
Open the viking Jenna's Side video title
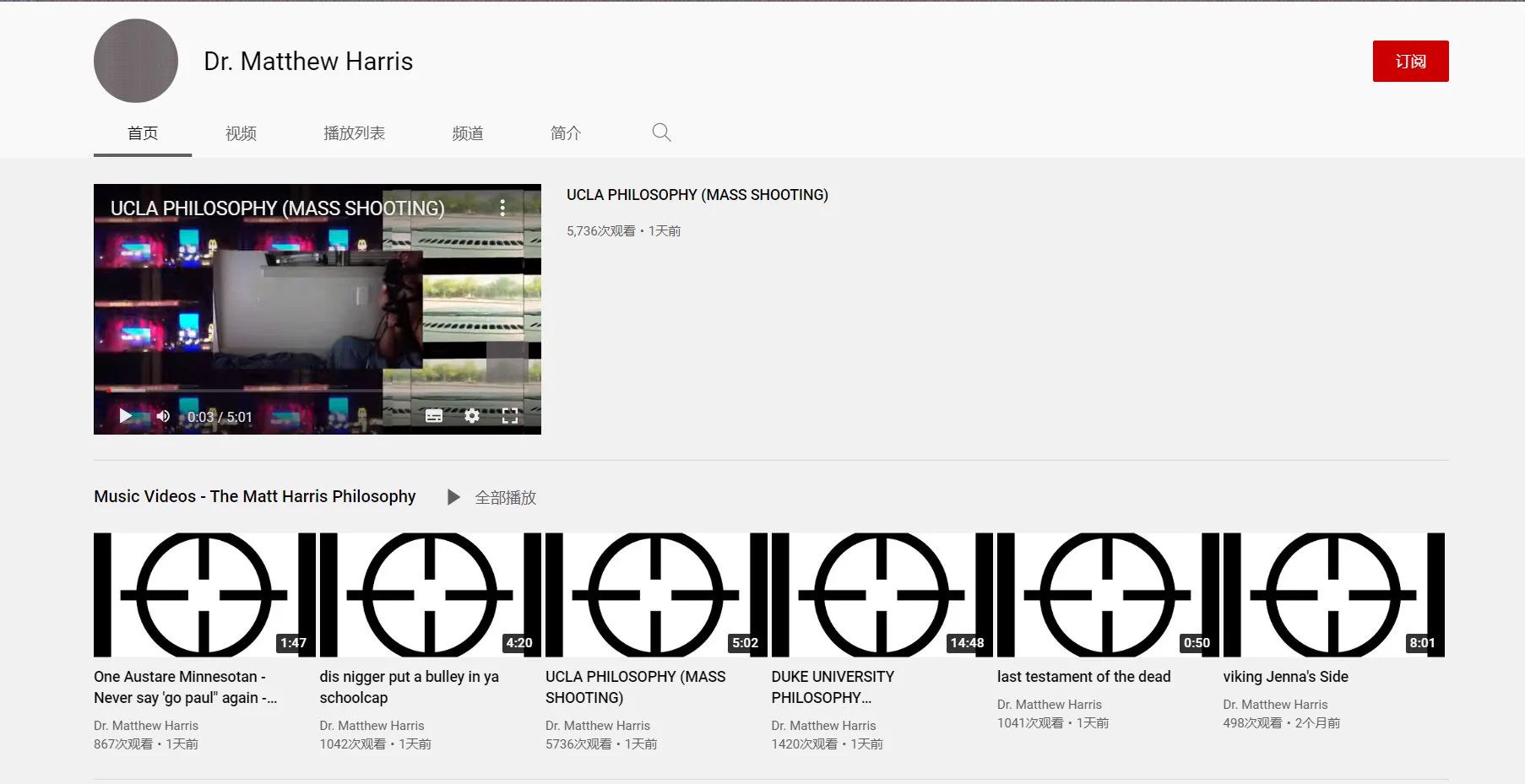tap(1286, 677)
